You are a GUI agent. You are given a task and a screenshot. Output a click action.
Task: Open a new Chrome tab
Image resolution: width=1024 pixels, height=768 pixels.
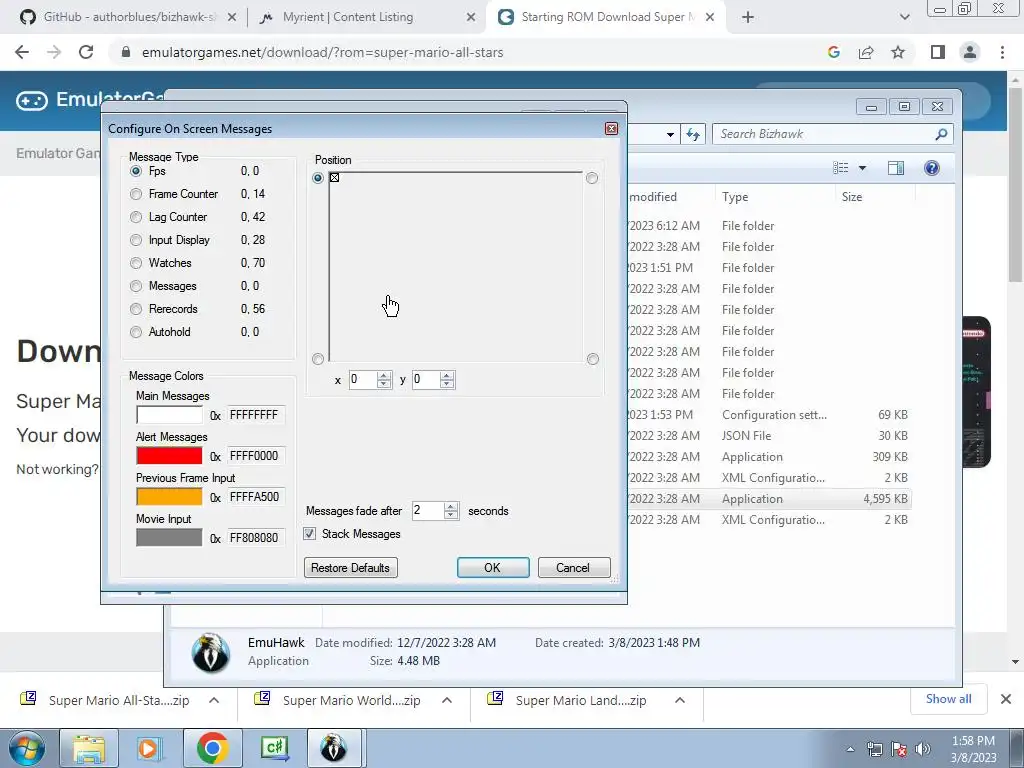pyautogui.click(x=748, y=18)
